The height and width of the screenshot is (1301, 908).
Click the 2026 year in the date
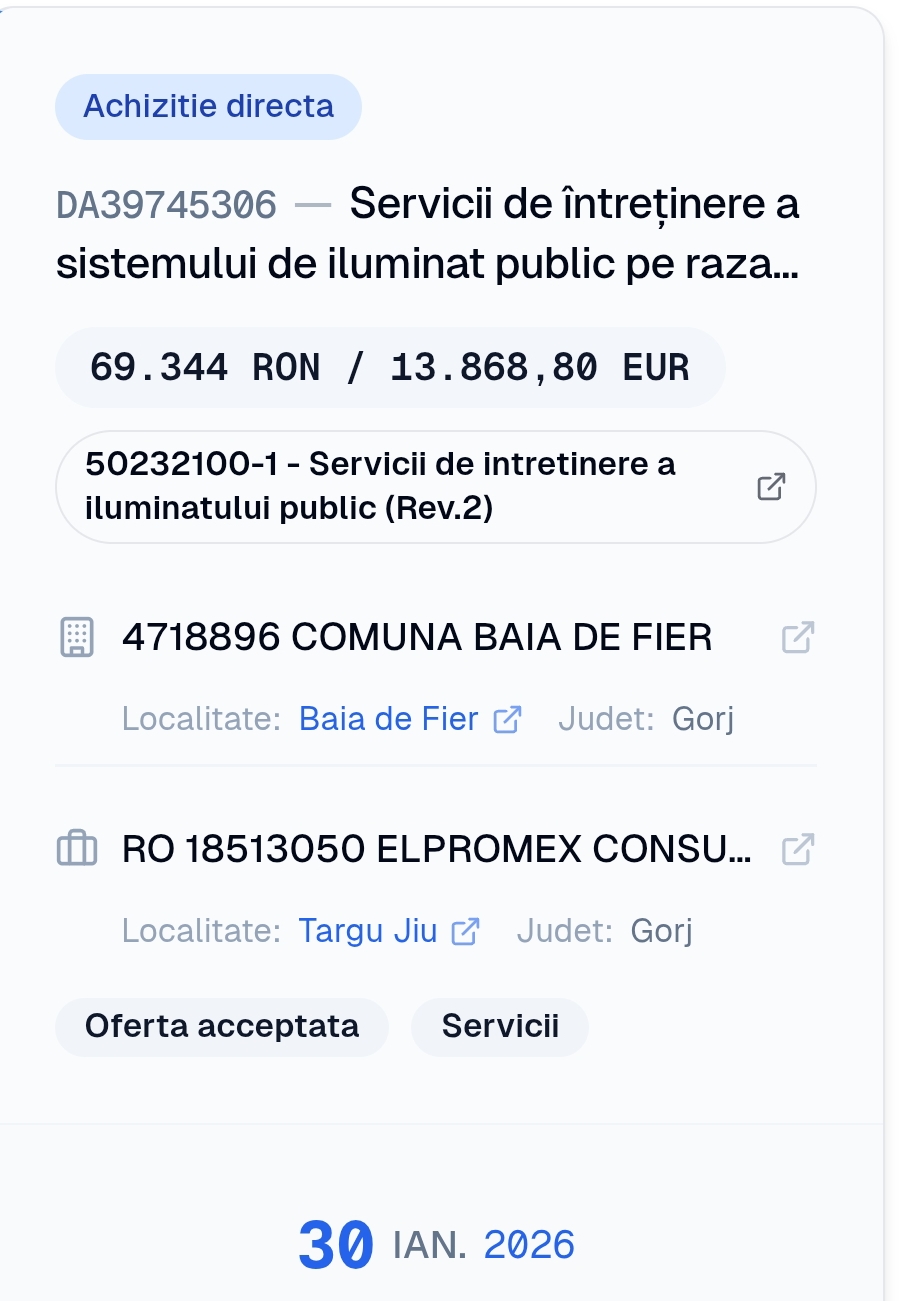(x=529, y=1245)
